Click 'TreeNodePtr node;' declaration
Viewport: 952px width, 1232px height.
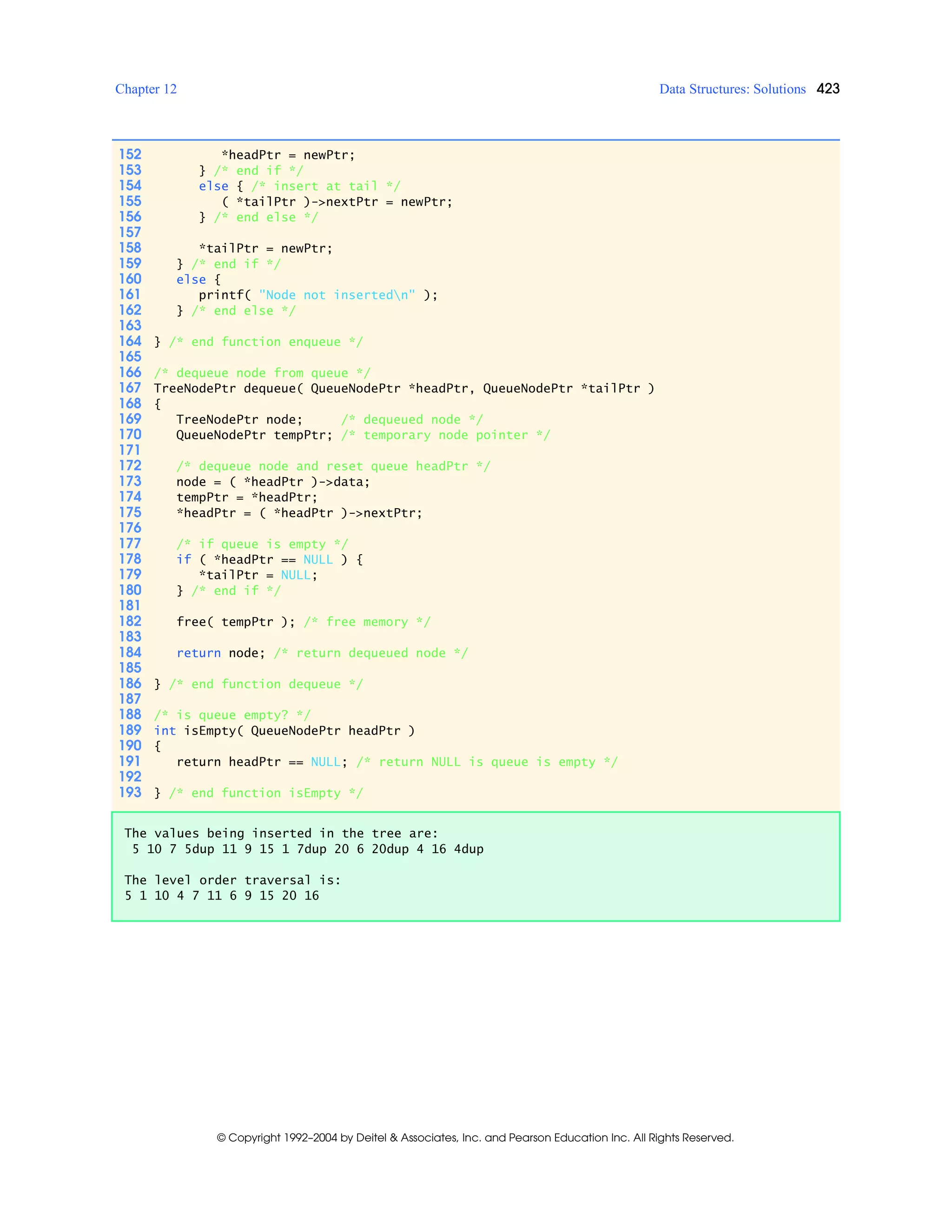(239, 420)
